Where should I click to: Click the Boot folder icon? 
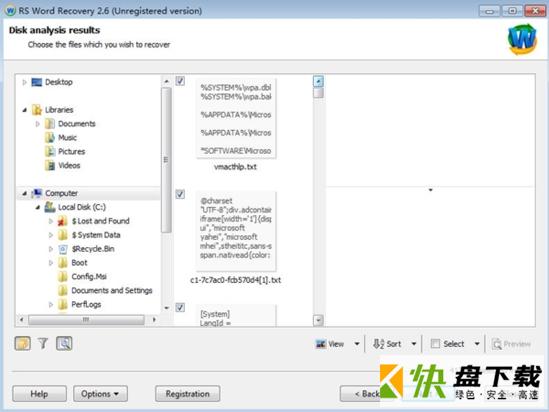[63, 263]
